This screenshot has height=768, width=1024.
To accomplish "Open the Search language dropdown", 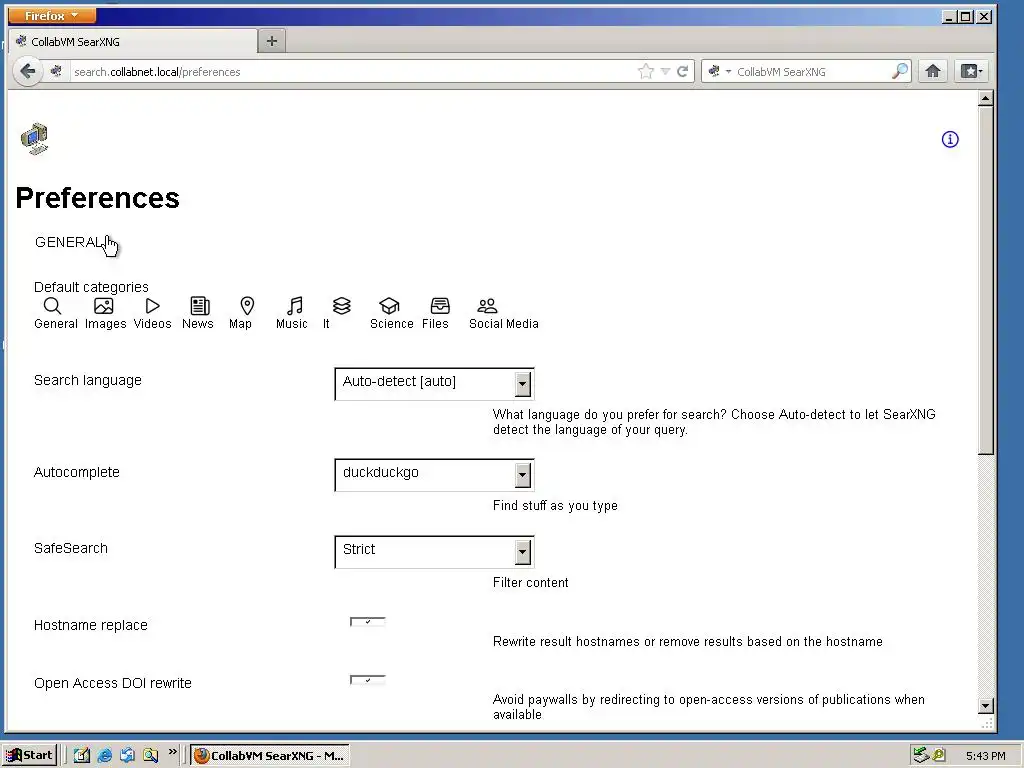I will (x=434, y=384).
